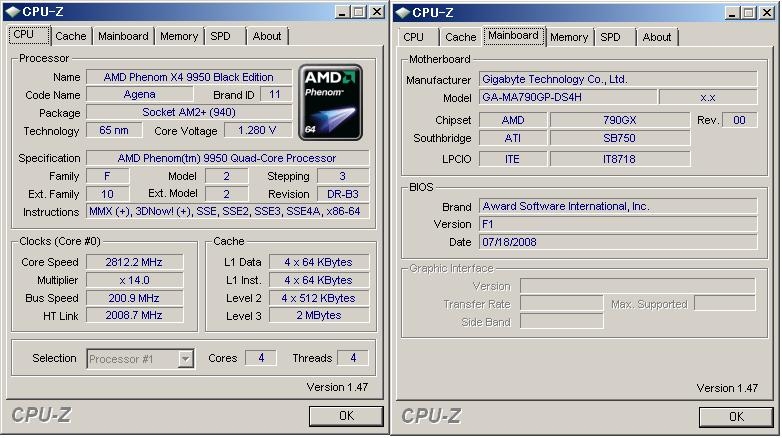782x438 pixels.
Task: Open the Processor #1 selection dropdown
Action: [186, 359]
